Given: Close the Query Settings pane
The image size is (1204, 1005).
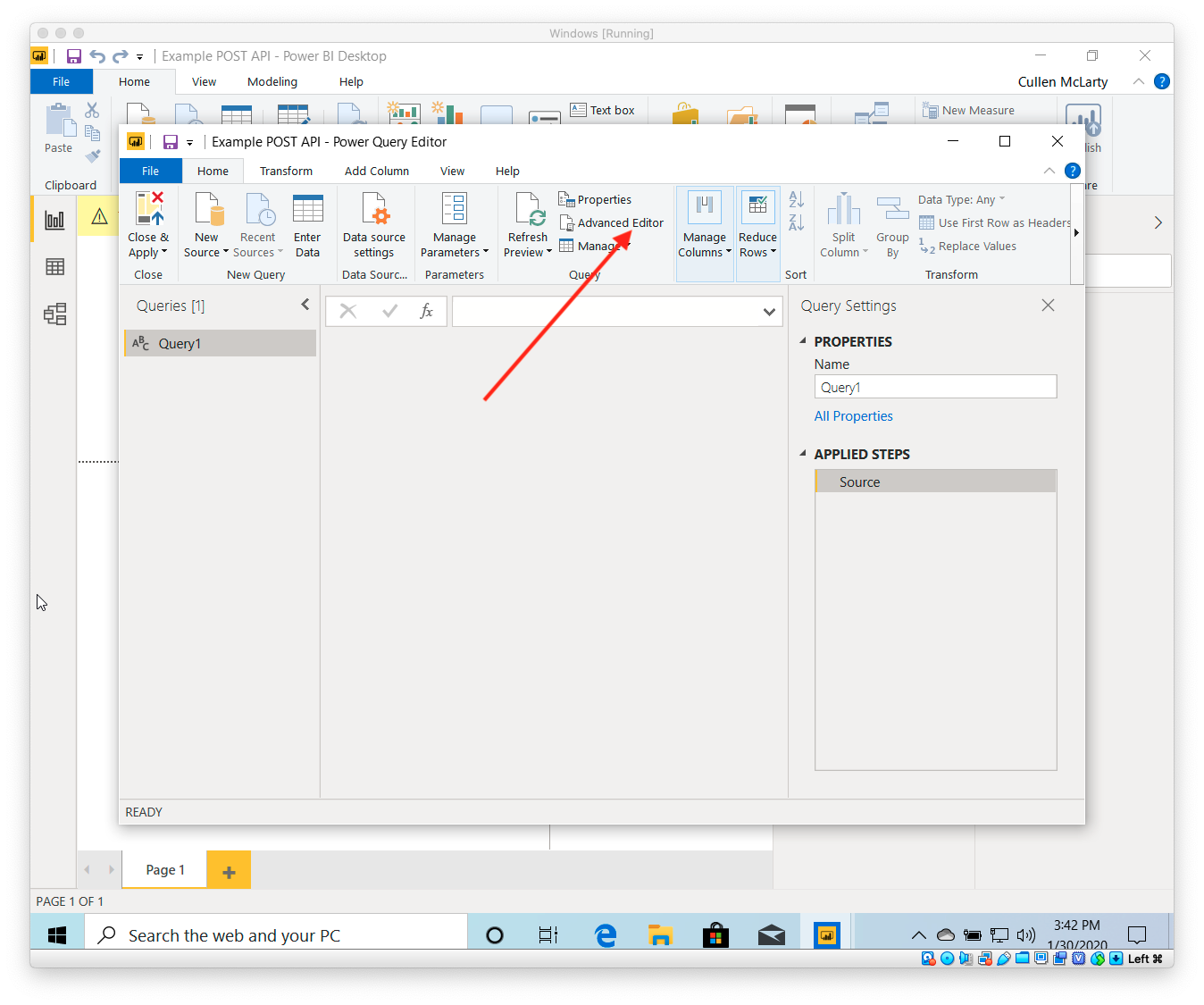Looking at the screenshot, I should (x=1049, y=306).
